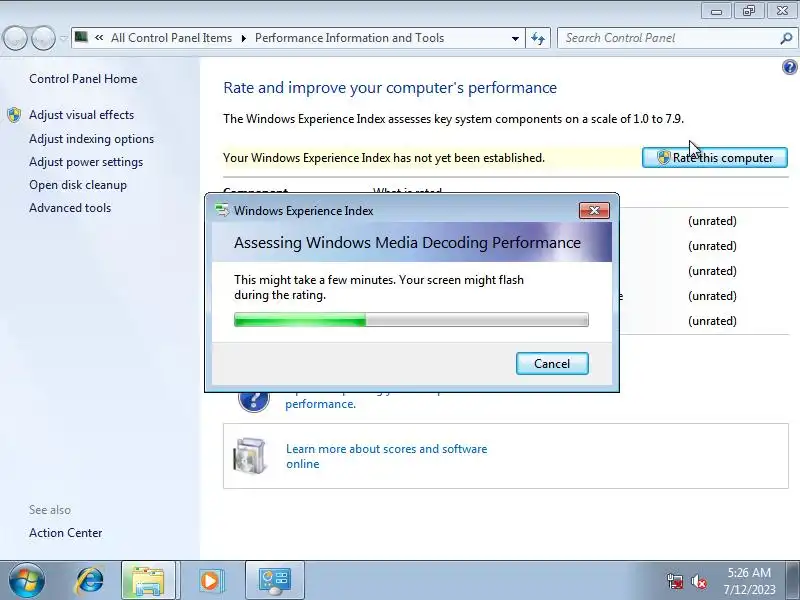Select the Control Panel taskbar icon

pyautogui.click(x=274, y=580)
